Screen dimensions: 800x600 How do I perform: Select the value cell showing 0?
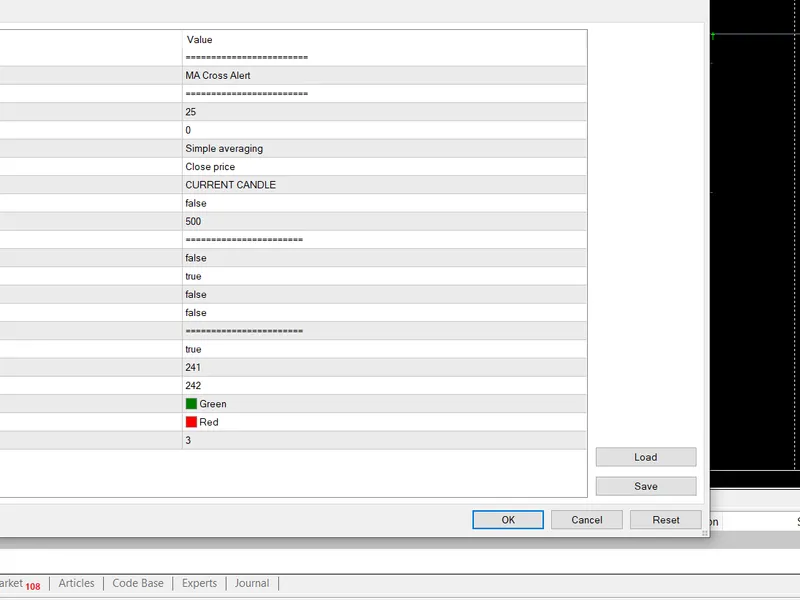point(384,130)
